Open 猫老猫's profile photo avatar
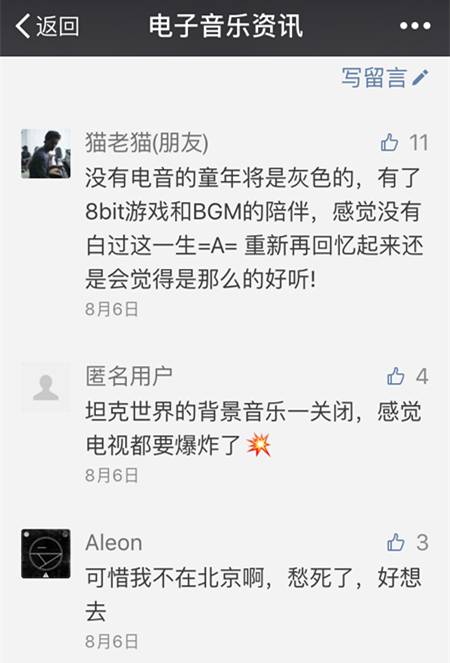The height and width of the screenshot is (663, 450). point(46,153)
